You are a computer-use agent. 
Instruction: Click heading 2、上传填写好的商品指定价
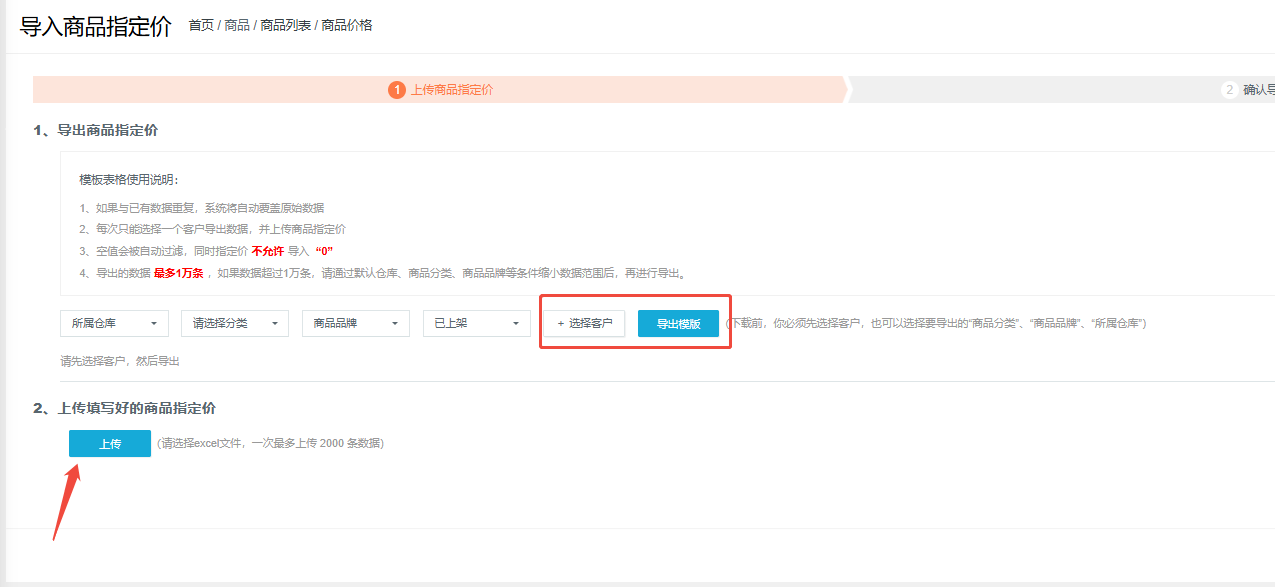[124, 408]
